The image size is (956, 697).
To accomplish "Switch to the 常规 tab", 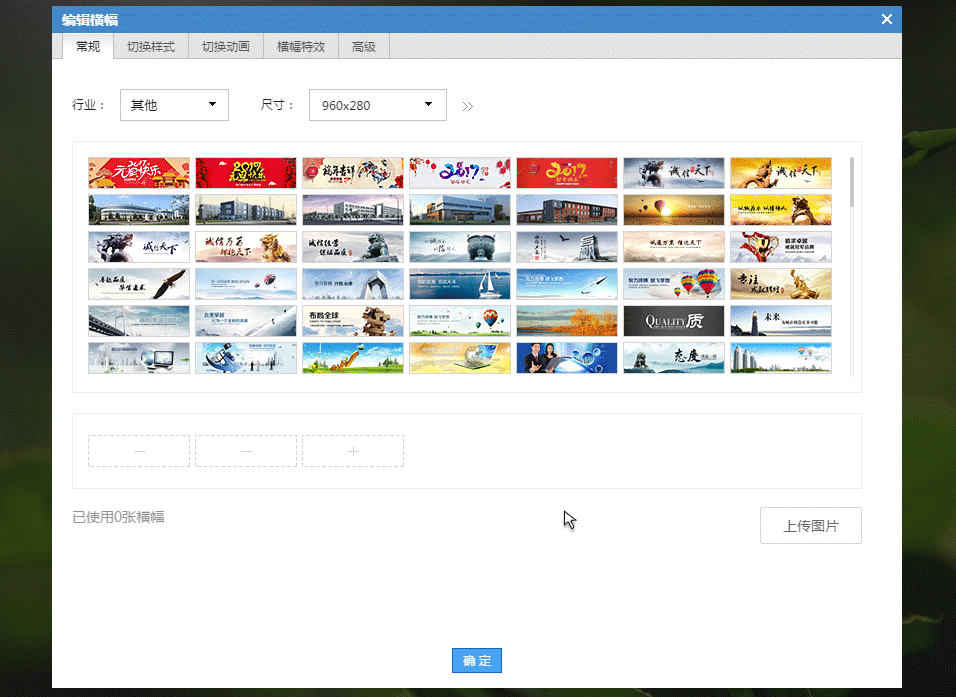I will (x=88, y=46).
